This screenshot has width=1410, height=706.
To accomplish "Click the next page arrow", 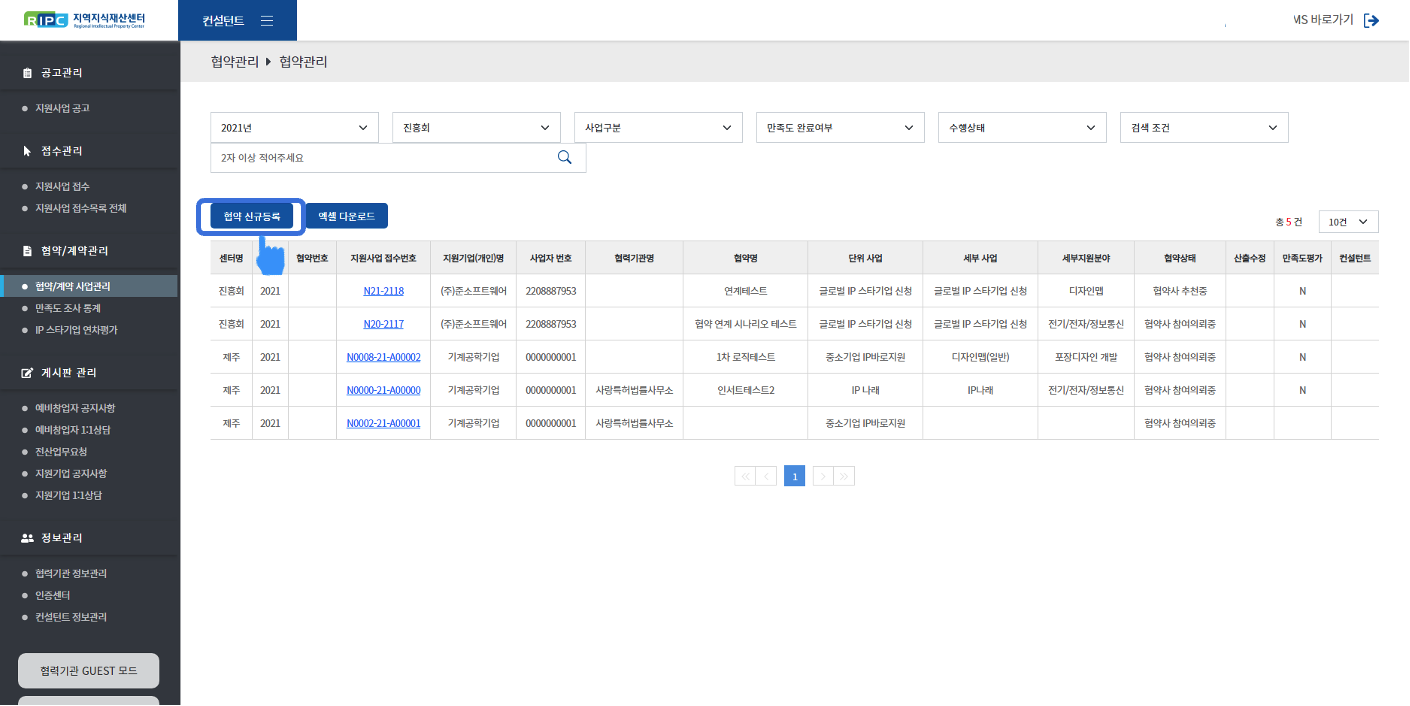I will (823, 476).
